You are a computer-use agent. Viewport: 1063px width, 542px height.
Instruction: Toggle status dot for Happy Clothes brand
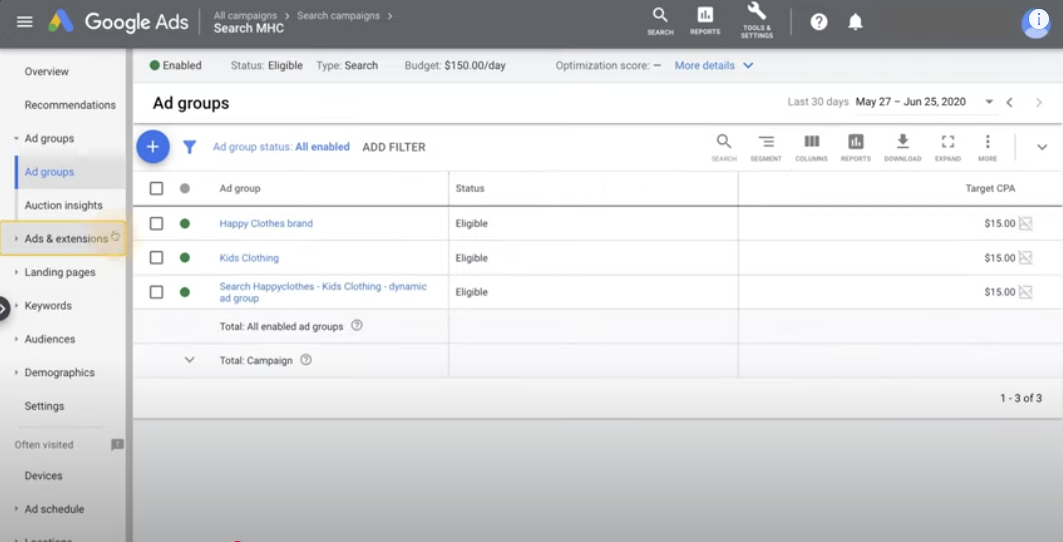coord(184,223)
